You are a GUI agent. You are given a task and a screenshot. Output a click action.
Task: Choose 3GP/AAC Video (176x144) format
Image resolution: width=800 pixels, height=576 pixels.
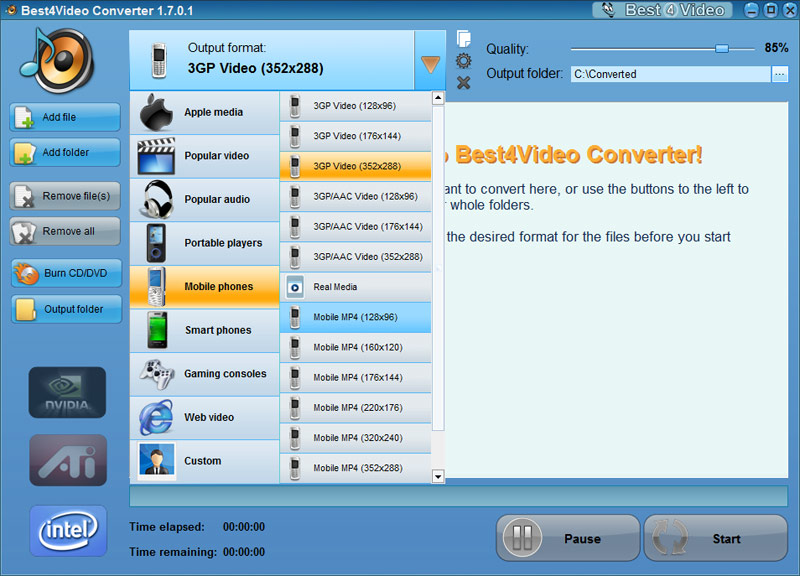point(356,227)
